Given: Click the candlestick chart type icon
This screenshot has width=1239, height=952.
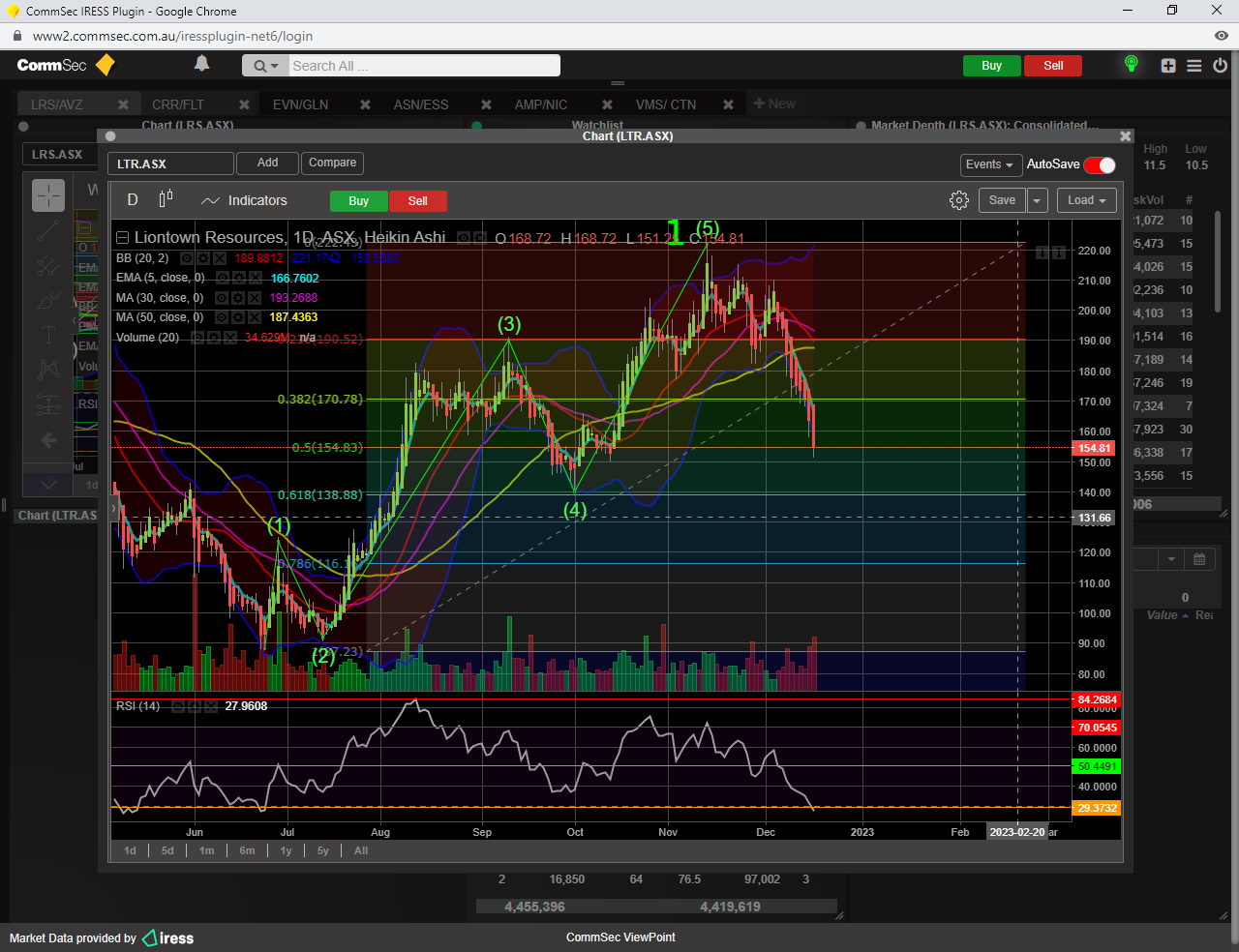Looking at the screenshot, I should coord(166,199).
